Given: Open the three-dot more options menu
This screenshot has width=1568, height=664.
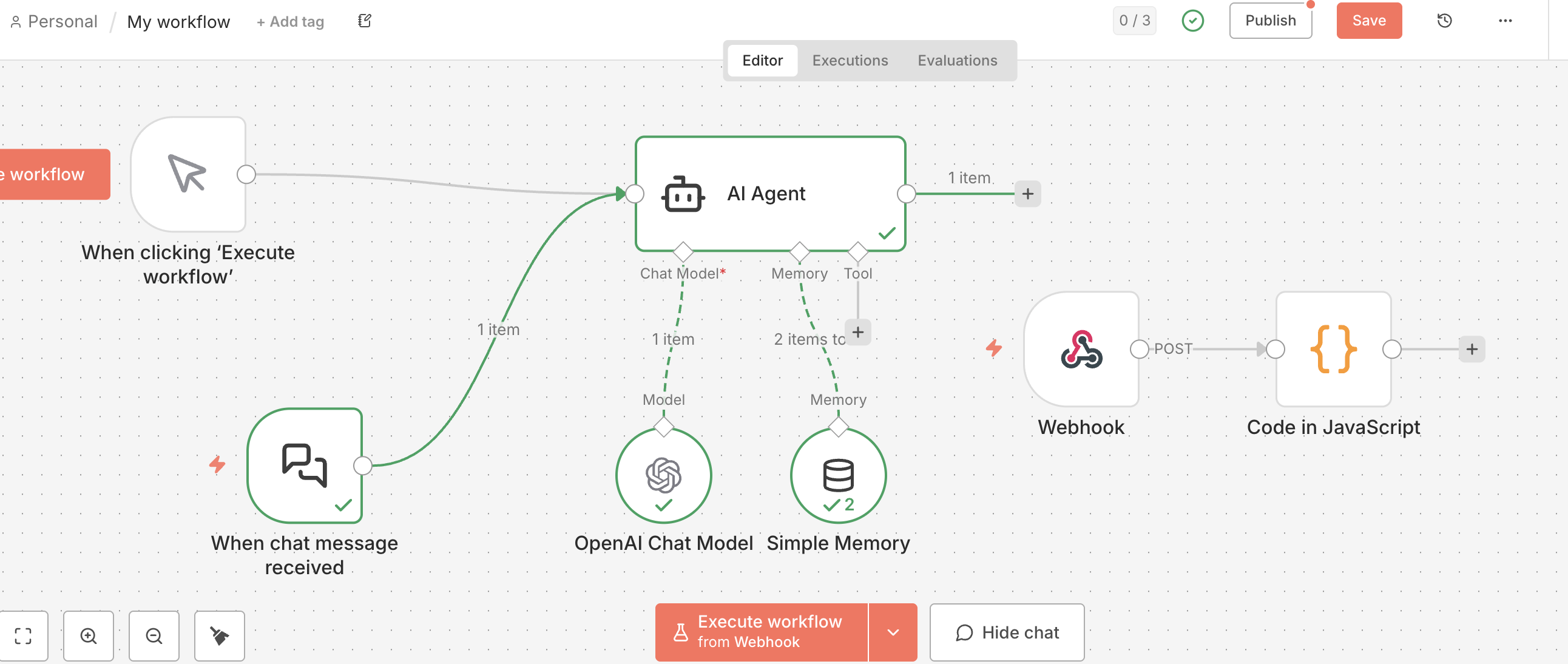Looking at the screenshot, I should pyautogui.click(x=1505, y=21).
